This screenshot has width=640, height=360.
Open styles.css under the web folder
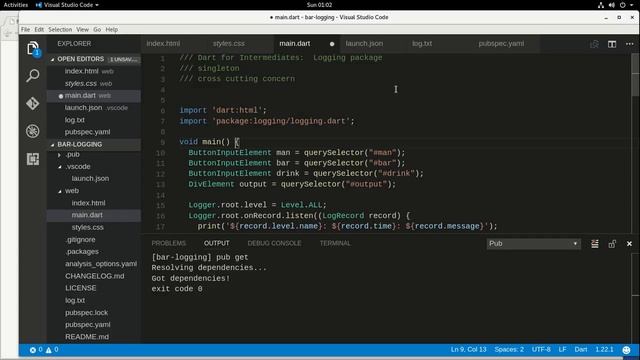click(x=87, y=227)
